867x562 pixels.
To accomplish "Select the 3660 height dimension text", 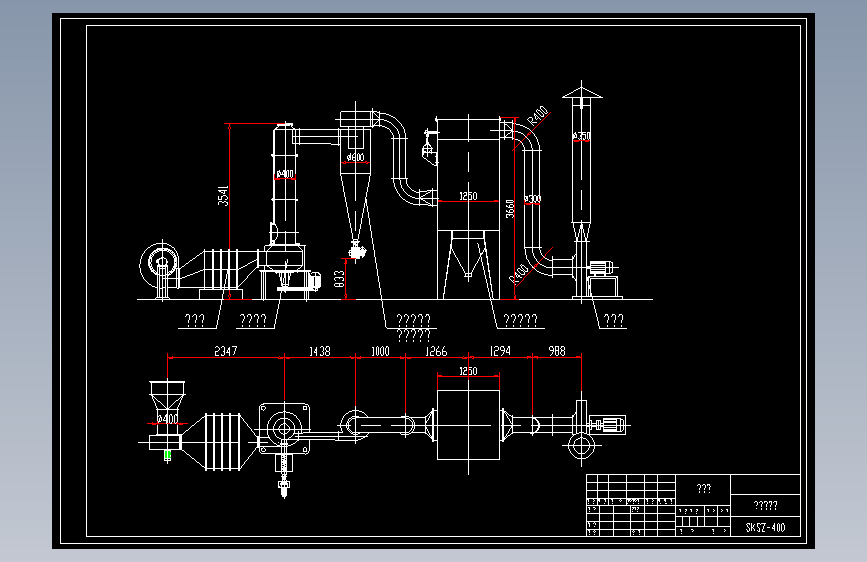I will 510,209.
